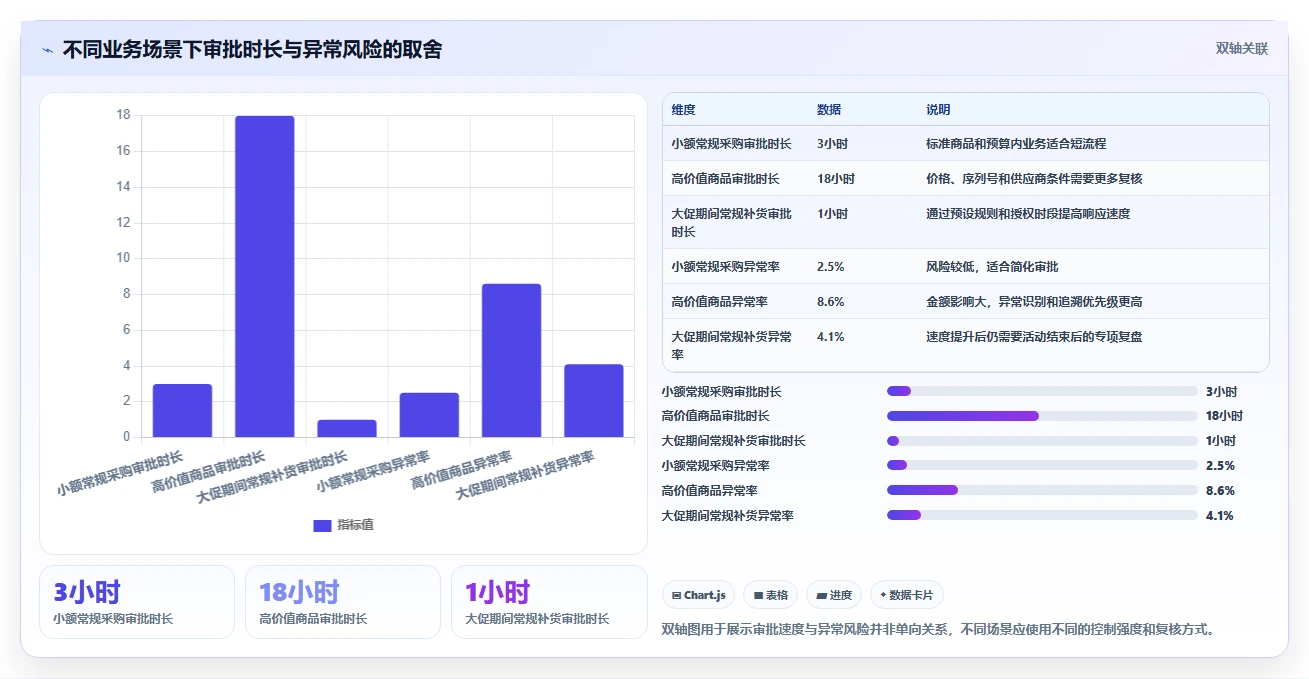This screenshot has height=679, width=1309.
Task: Click the 3小时 stat card for 小额常规采购审批时长
Action: (x=137, y=602)
